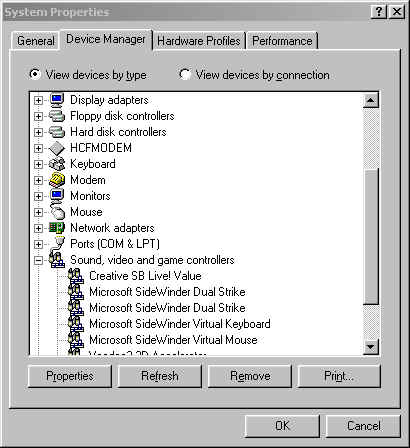This screenshot has width=410, height=448.
Task: Select the Network adapters label
Action: pyautogui.click(x=112, y=228)
